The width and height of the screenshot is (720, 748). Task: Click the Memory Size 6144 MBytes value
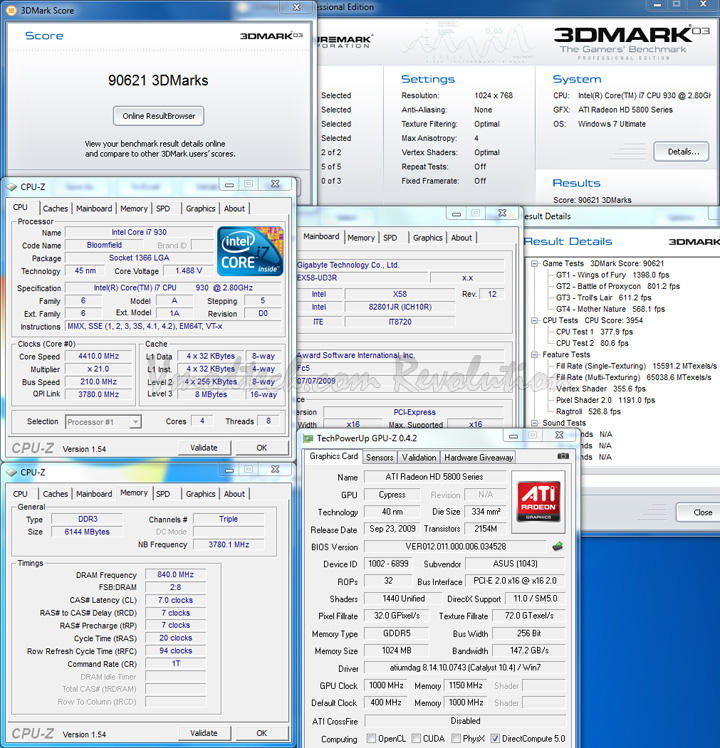tap(87, 531)
